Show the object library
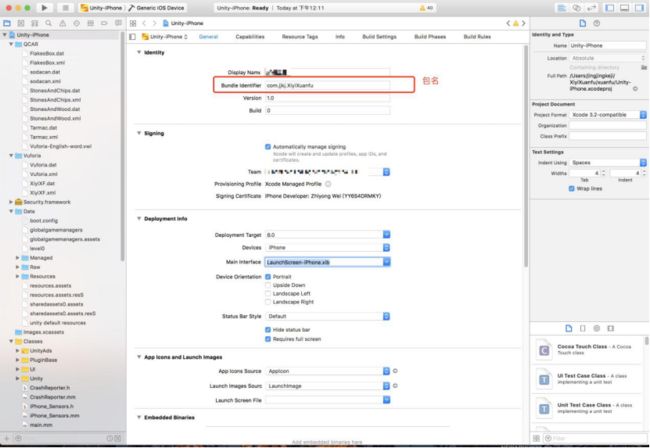This screenshot has width=650, height=448. tap(597, 328)
